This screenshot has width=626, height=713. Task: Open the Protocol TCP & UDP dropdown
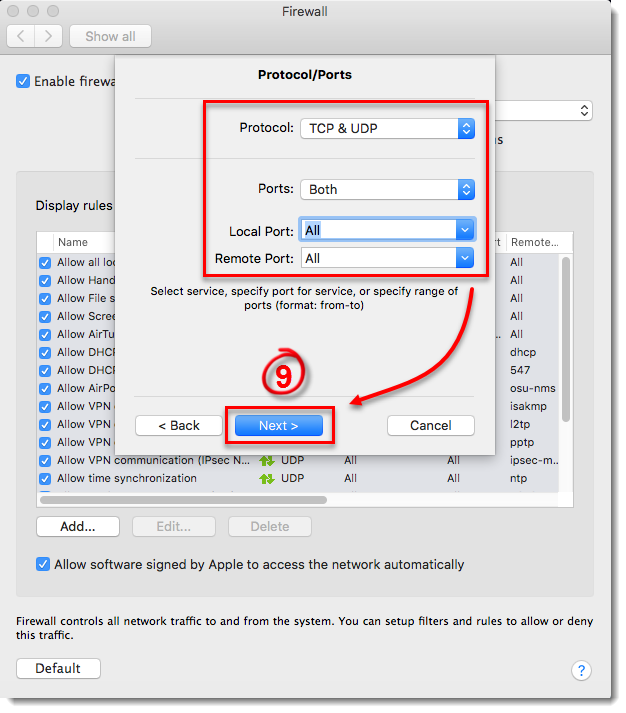point(387,129)
